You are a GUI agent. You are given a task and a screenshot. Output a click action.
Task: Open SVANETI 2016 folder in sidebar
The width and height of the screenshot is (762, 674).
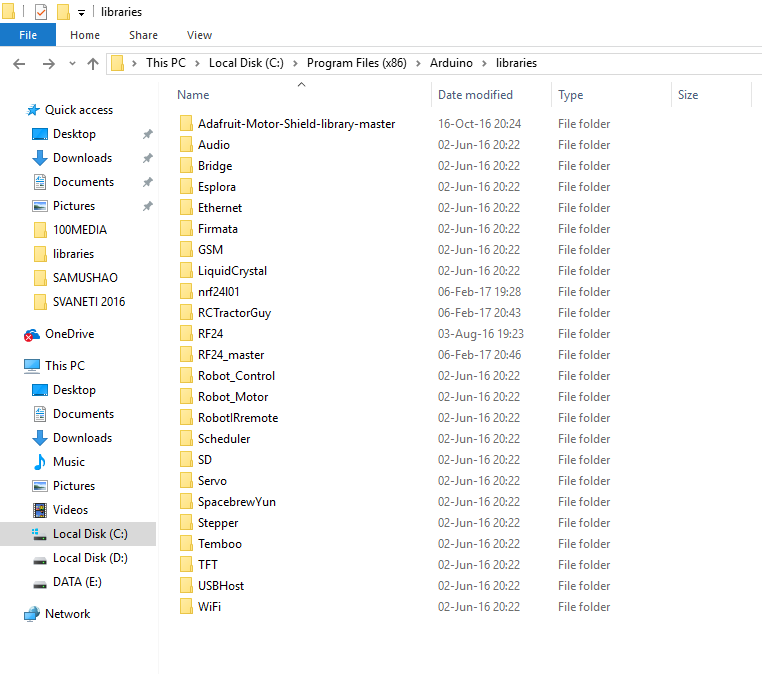click(89, 302)
